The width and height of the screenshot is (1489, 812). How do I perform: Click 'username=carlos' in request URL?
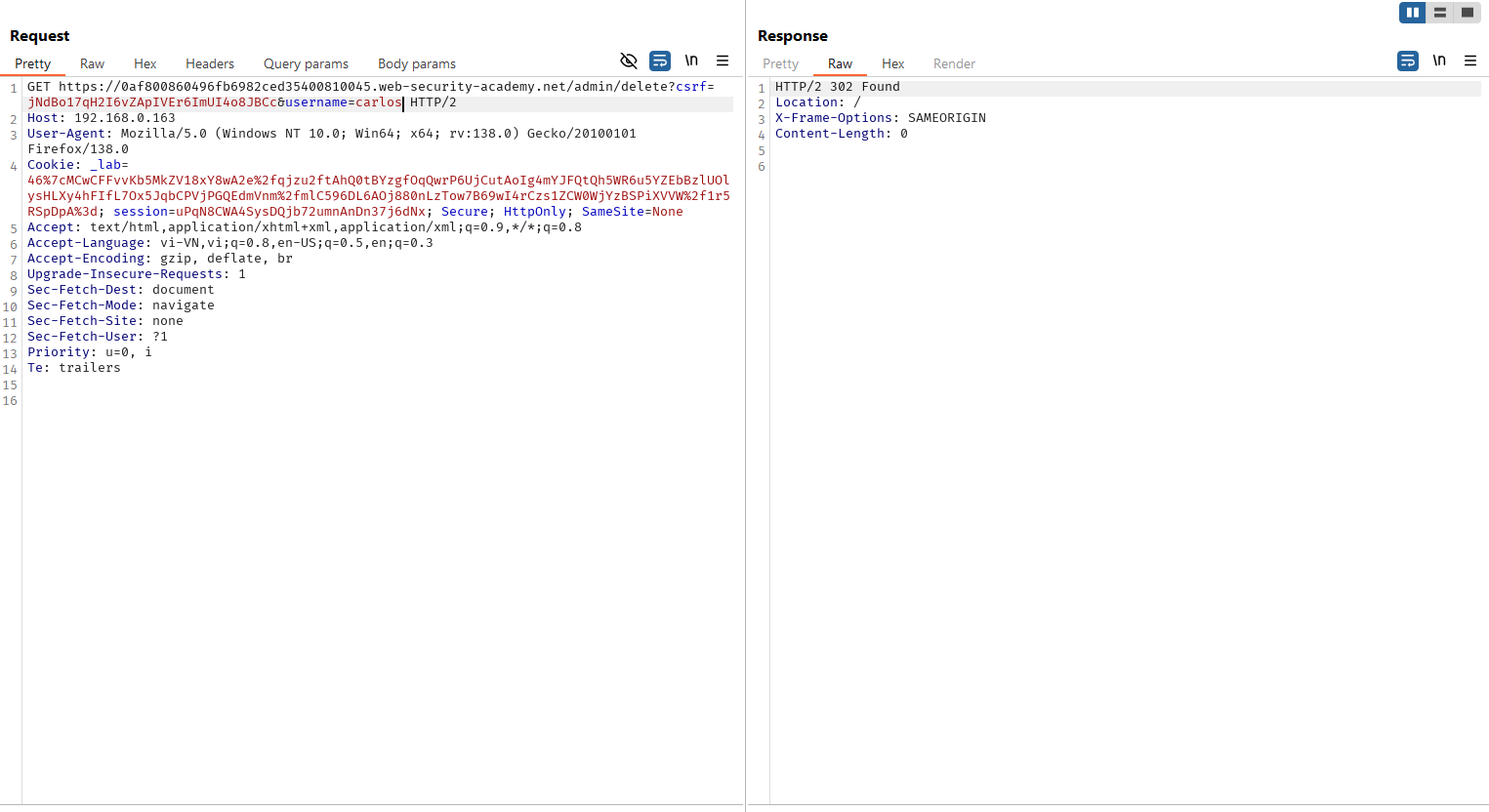click(343, 102)
